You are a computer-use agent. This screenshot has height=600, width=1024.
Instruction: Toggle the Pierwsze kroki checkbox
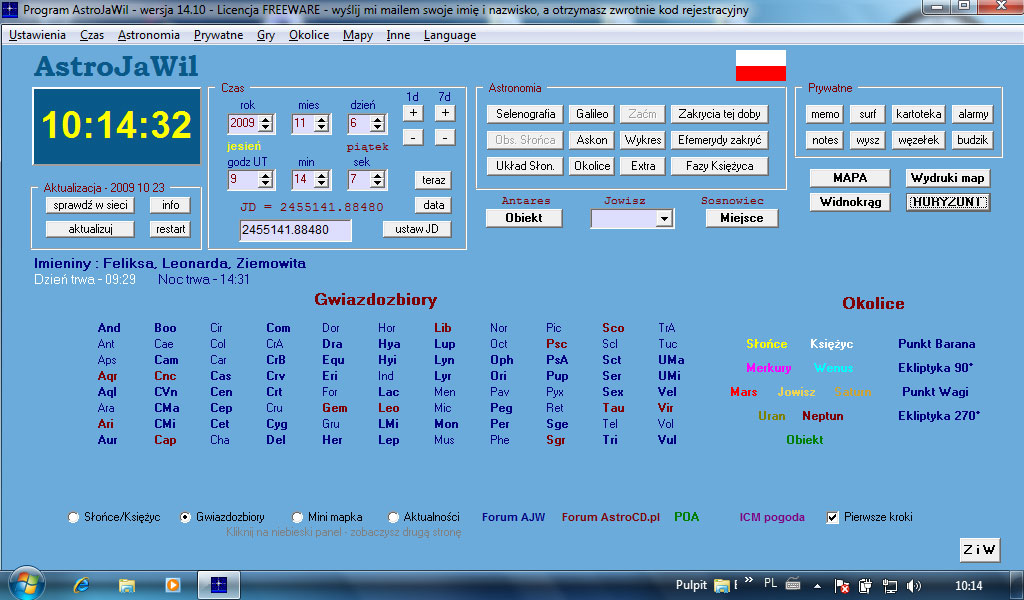[833, 518]
